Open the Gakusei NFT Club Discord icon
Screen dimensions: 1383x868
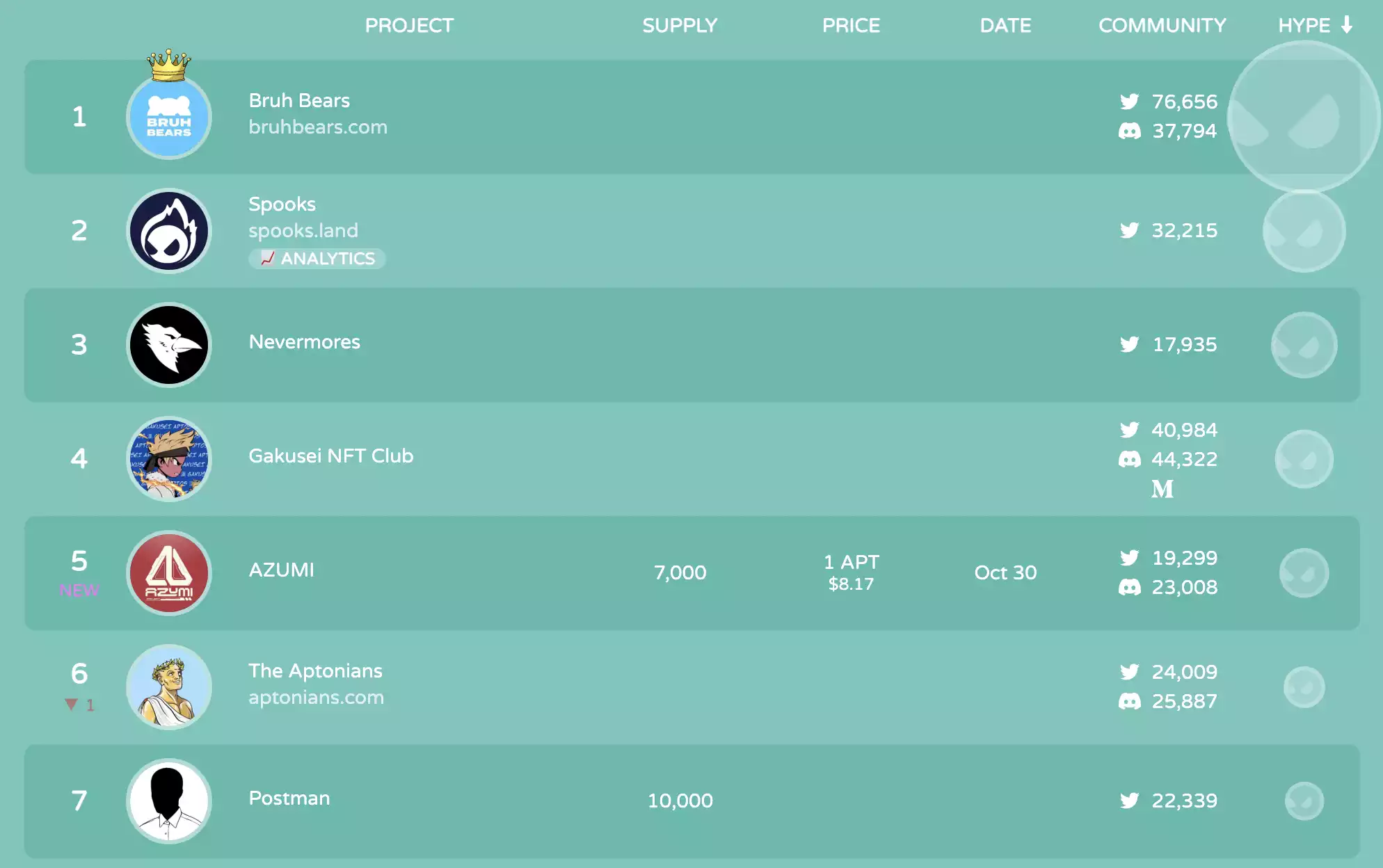click(1129, 459)
